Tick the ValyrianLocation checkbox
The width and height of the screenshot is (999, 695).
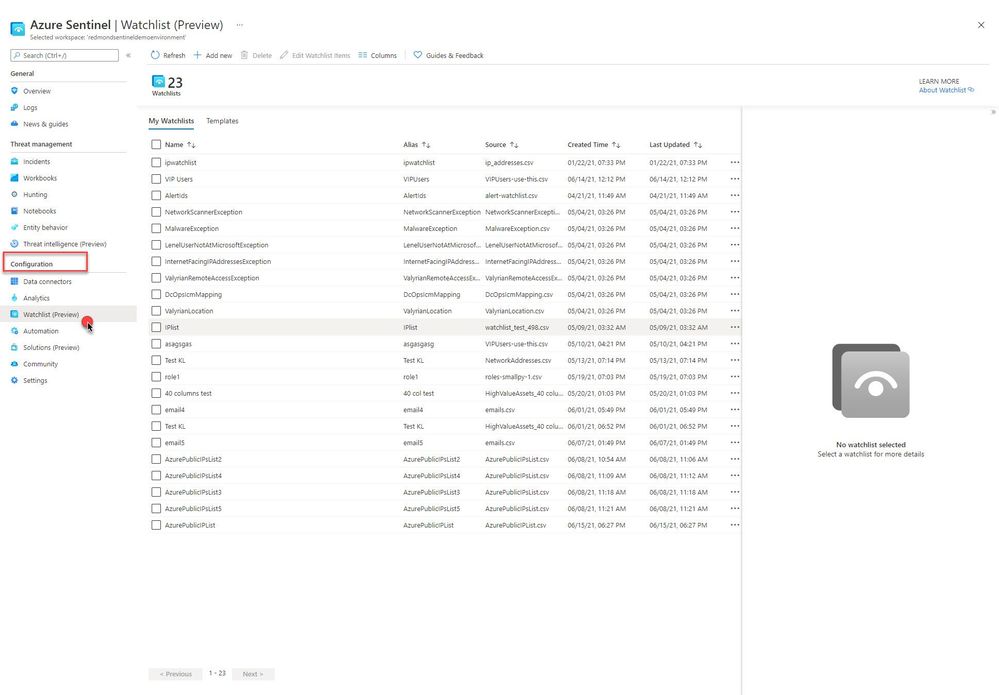tap(156, 311)
